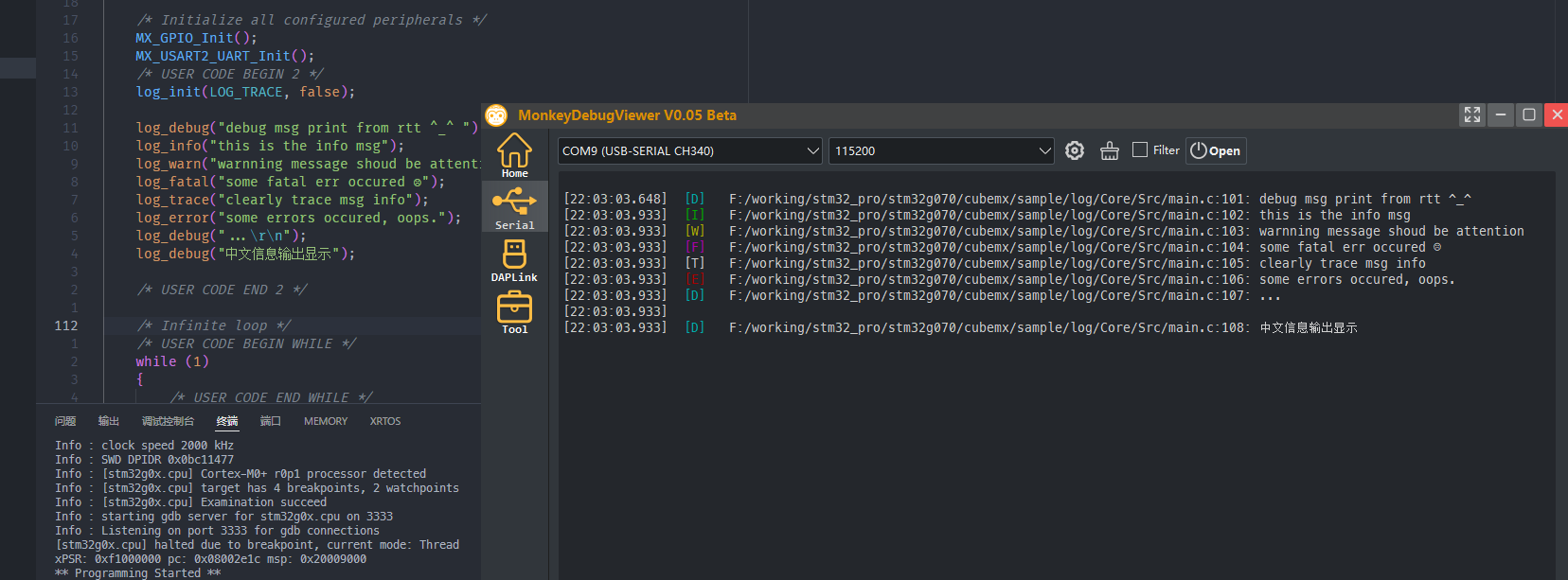Click the first timestamp [22:03:03.648]
Viewport: 1568px width, 580px height.
click(615, 199)
